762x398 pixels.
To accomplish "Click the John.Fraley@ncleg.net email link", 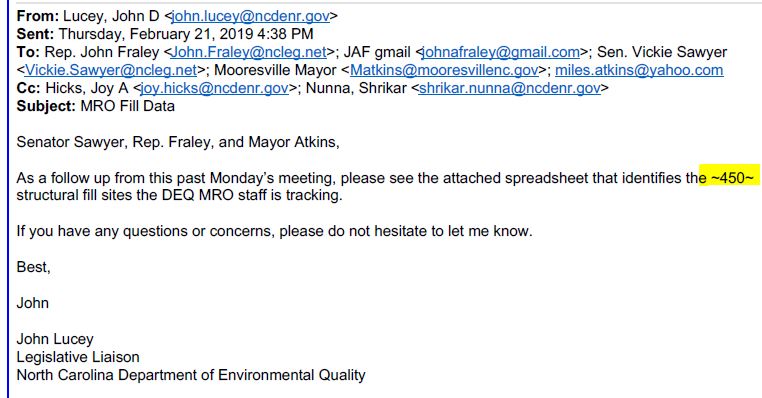I will [x=248, y=52].
